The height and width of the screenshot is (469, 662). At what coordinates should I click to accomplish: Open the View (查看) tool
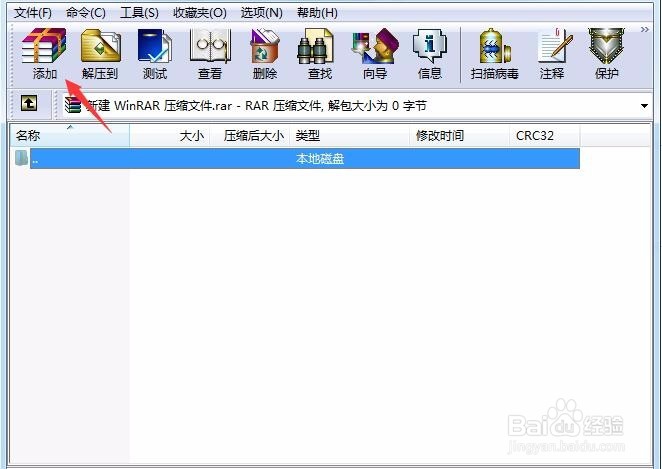pos(210,54)
